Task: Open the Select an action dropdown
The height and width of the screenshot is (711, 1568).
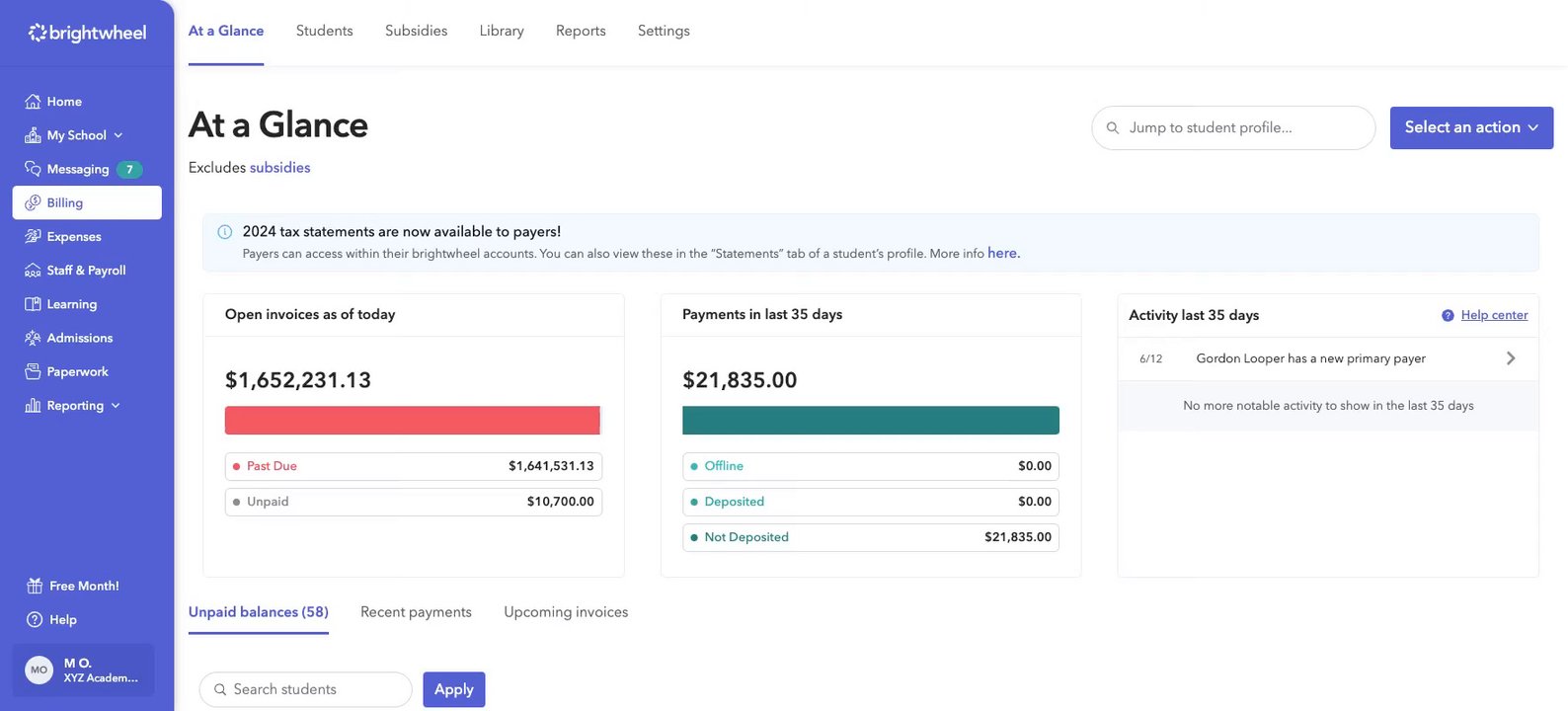Action: click(x=1471, y=128)
